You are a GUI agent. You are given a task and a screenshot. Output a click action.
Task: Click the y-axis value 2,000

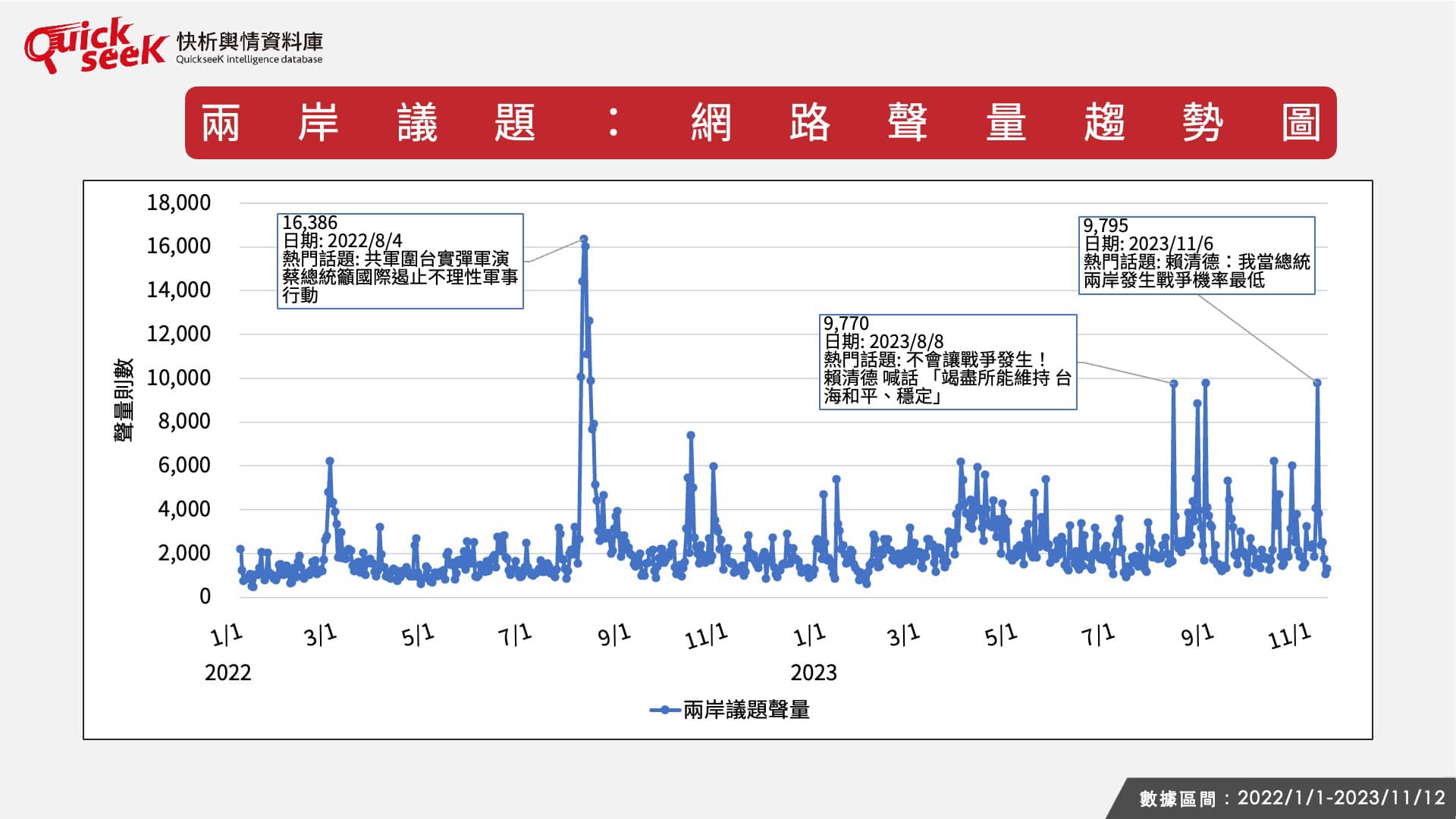184,553
